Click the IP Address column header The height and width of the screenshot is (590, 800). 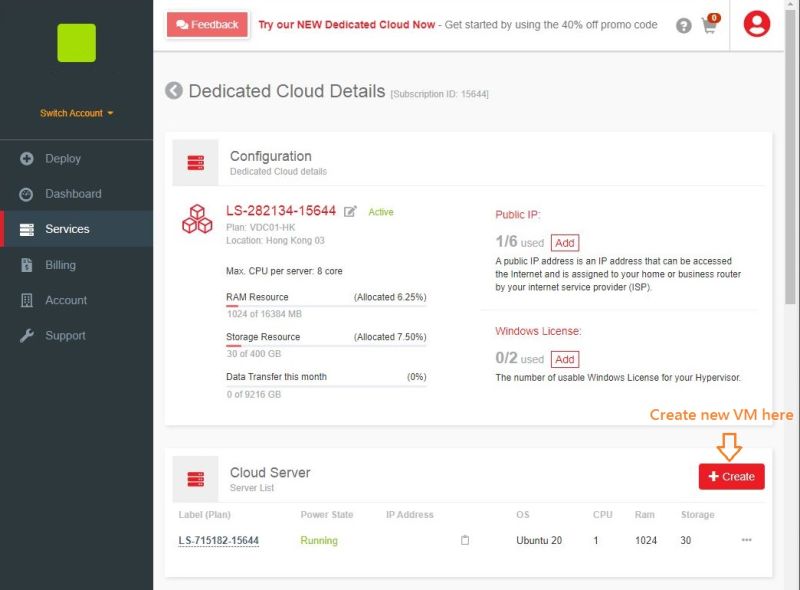coord(409,514)
